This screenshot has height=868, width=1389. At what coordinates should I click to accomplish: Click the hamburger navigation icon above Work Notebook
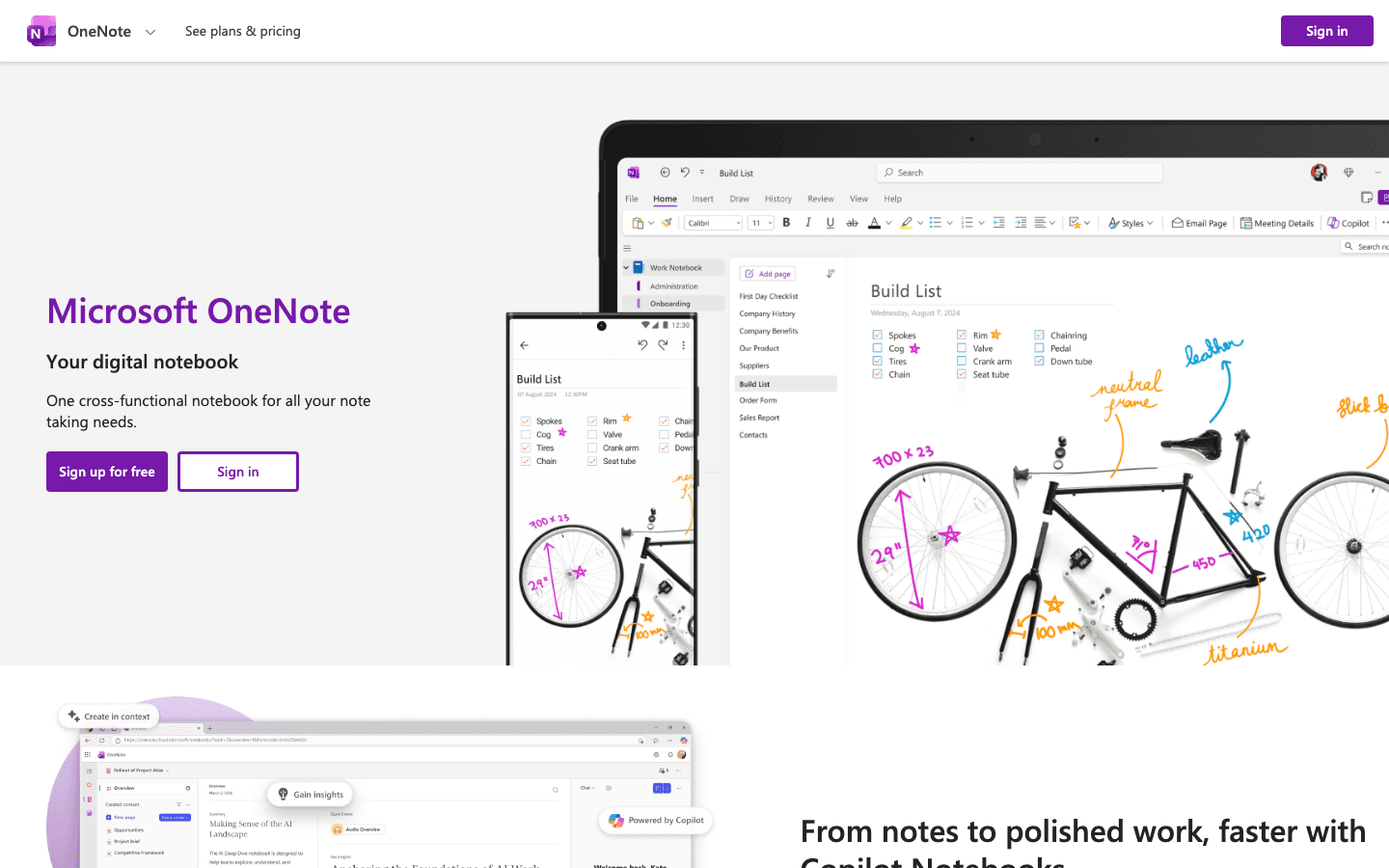[x=627, y=248]
